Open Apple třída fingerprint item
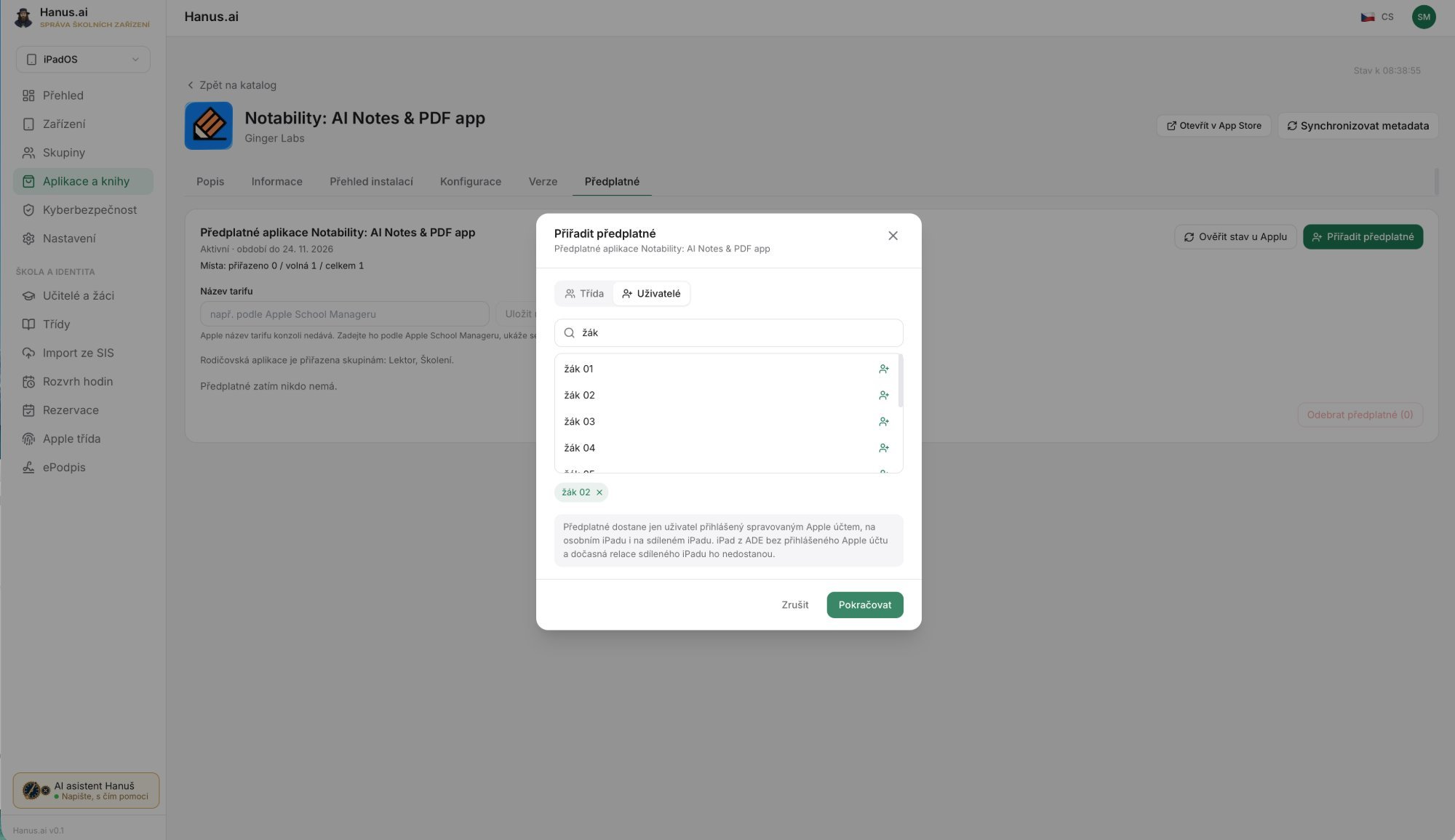 point(83,439)
